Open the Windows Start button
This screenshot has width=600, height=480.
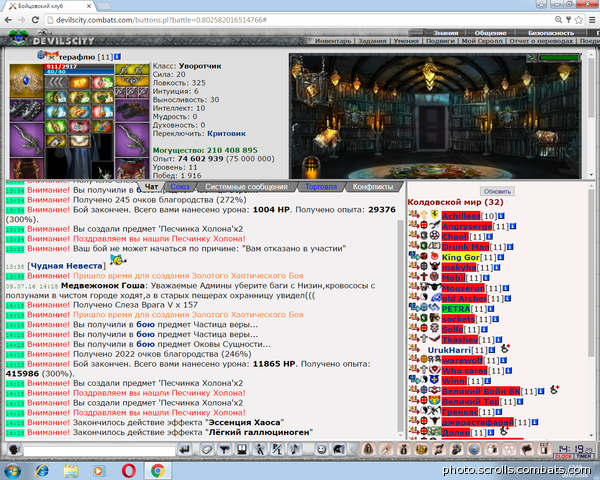(x=13, y=470)
